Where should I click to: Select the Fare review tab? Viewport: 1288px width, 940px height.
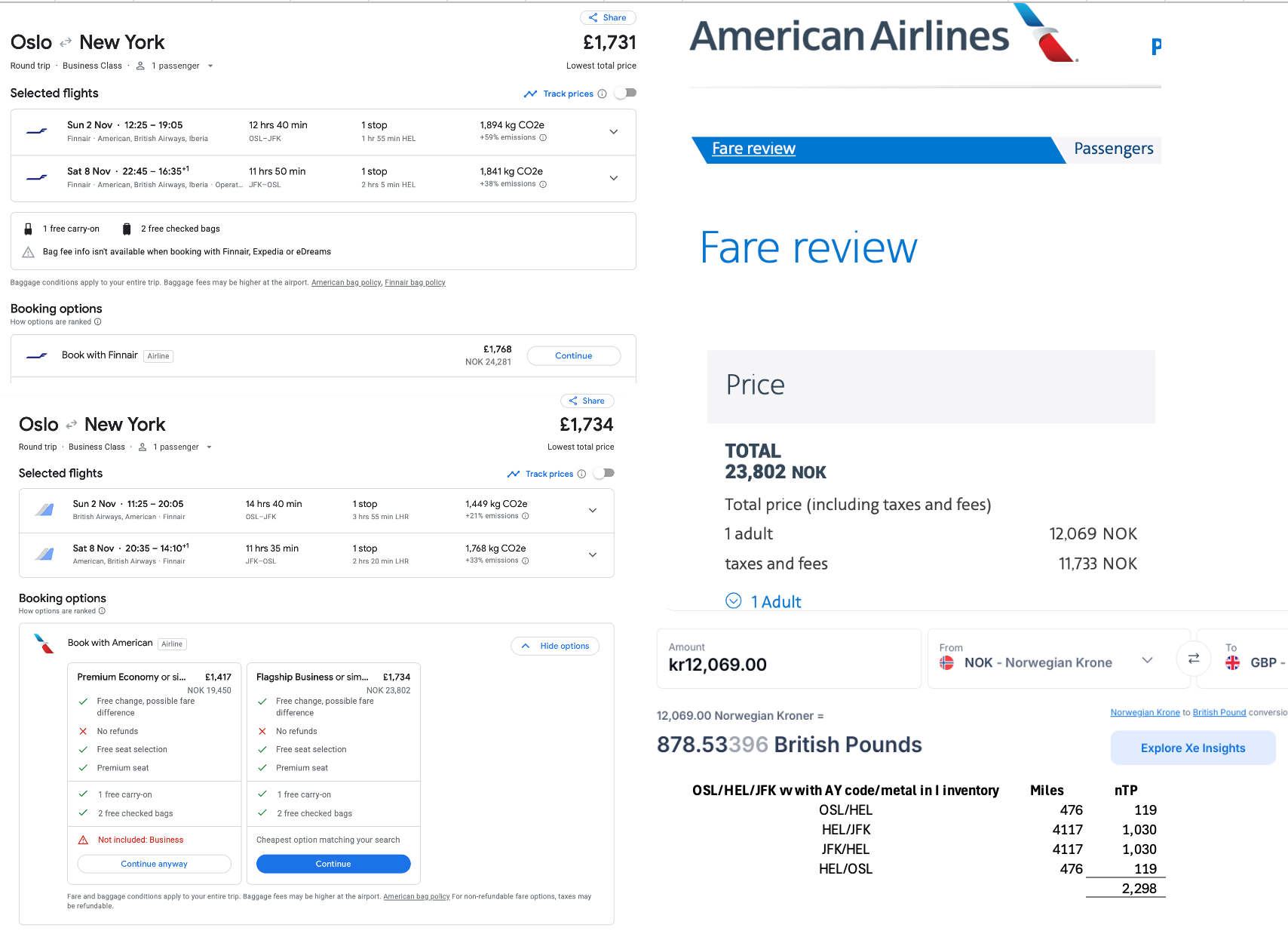point(753,149)
